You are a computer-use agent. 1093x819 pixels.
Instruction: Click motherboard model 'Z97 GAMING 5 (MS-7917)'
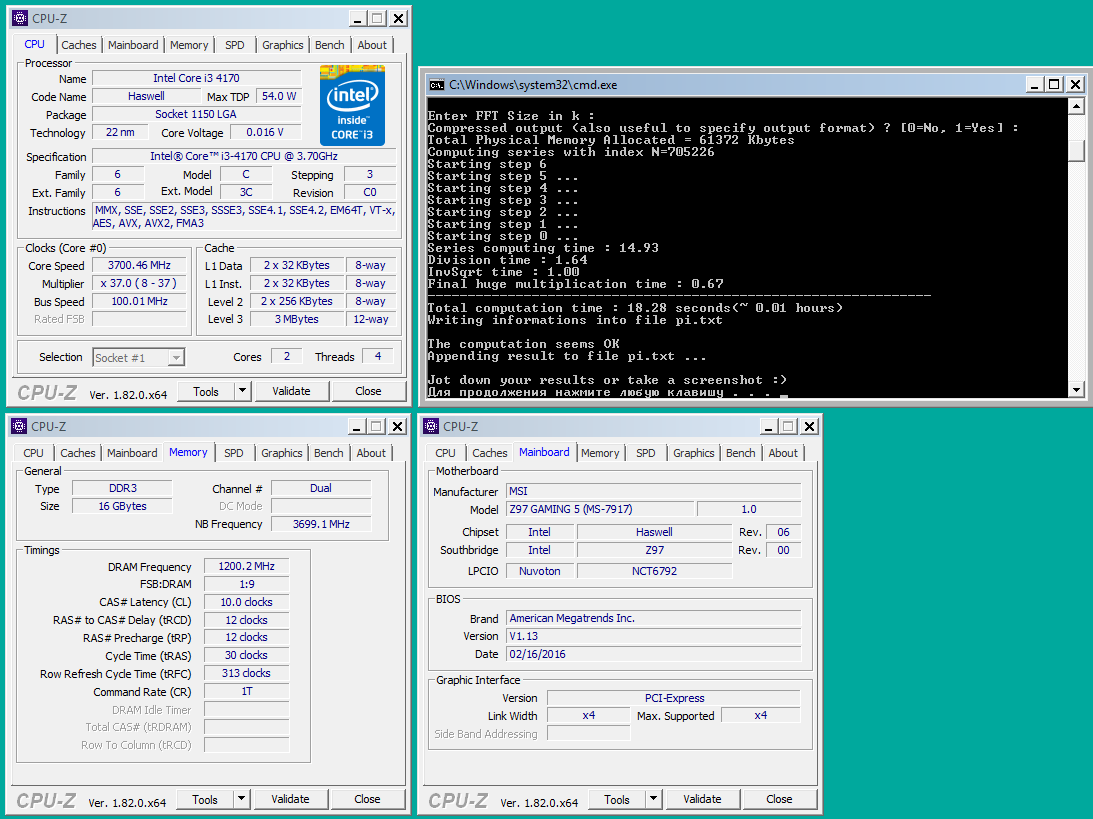tap(600, 509)
